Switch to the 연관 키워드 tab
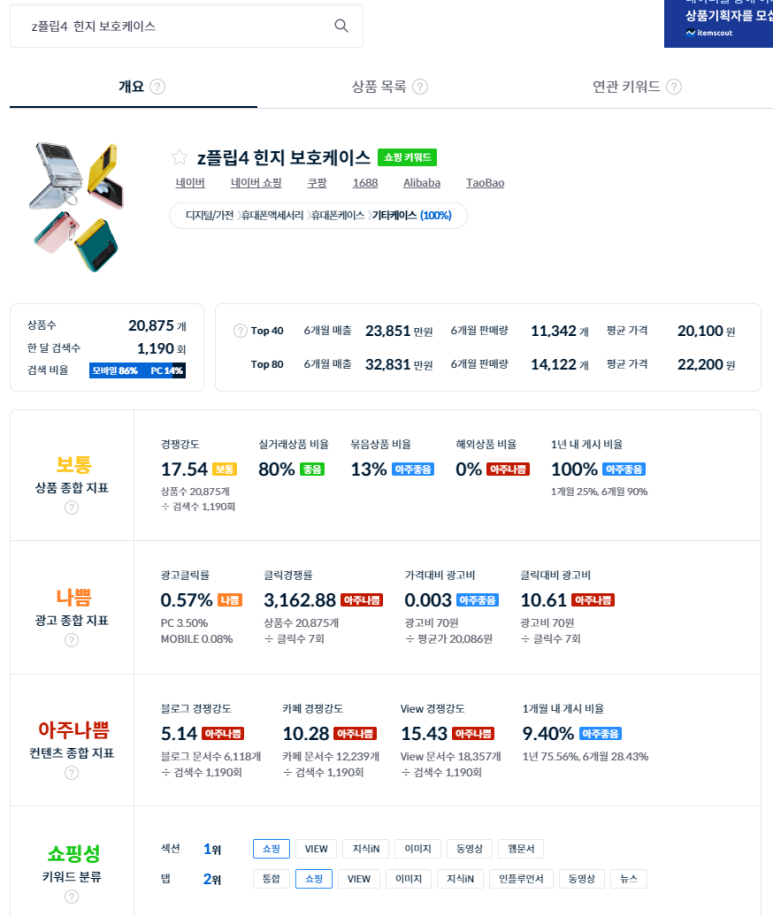This screenshot has height=916, width=773. pyautogui.click(x=626, y=87)
